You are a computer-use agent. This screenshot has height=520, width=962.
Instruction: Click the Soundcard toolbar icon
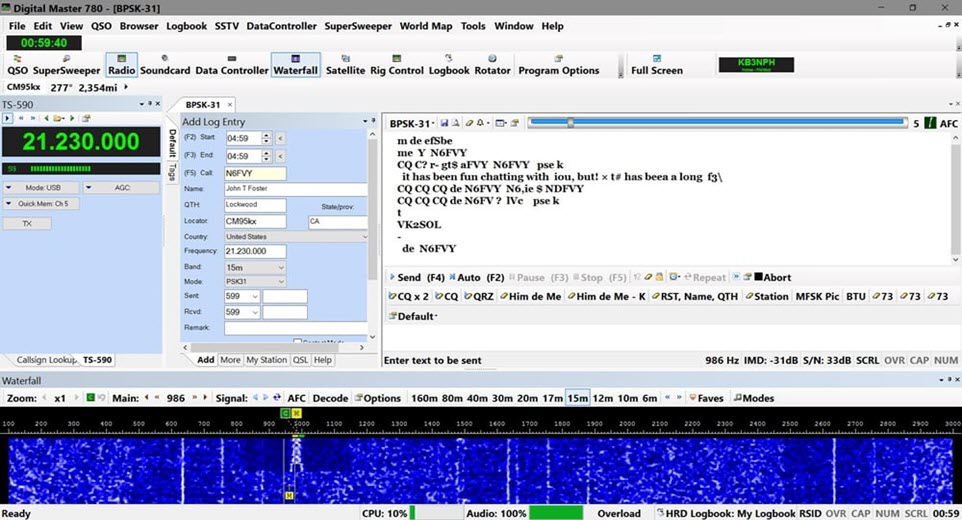[x=165, y=65]
